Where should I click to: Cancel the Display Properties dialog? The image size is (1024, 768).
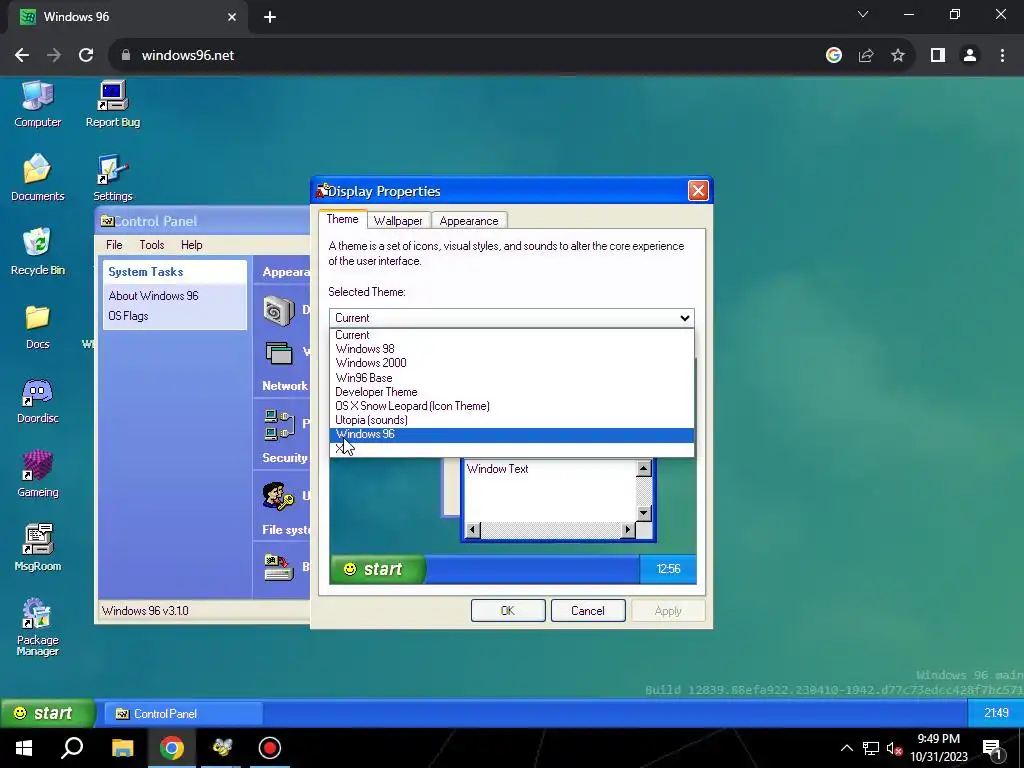click(588, 611)
